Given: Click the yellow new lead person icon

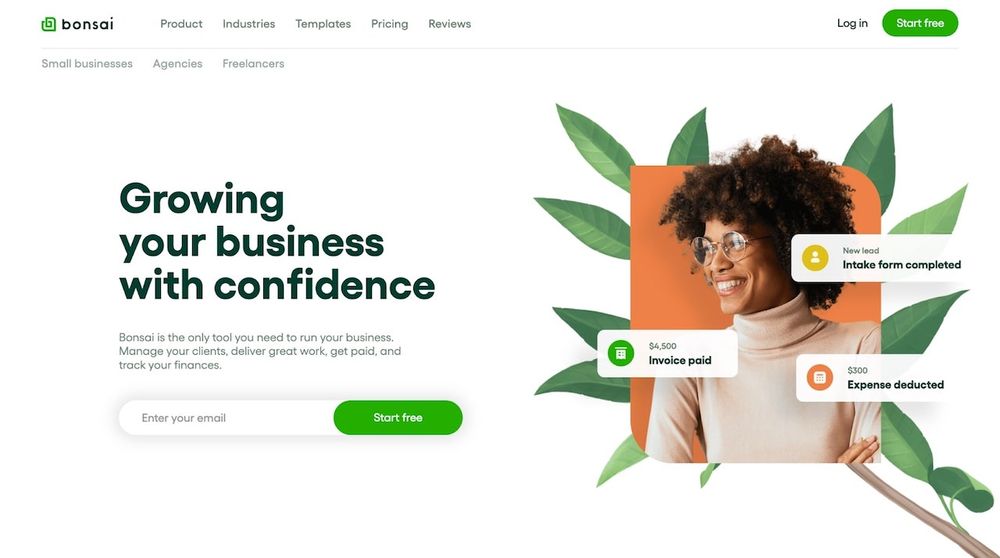Looking at the screenshot, I should point(815,258).
